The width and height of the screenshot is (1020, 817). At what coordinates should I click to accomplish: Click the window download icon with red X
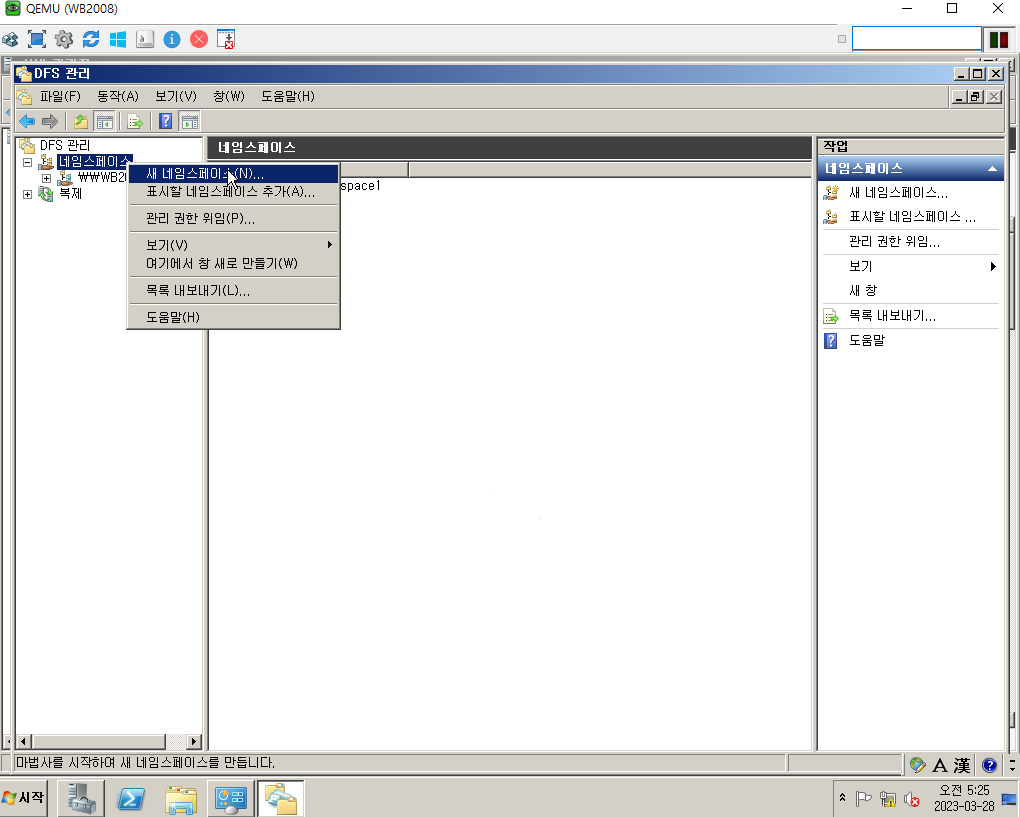click(x=226, y=39)
